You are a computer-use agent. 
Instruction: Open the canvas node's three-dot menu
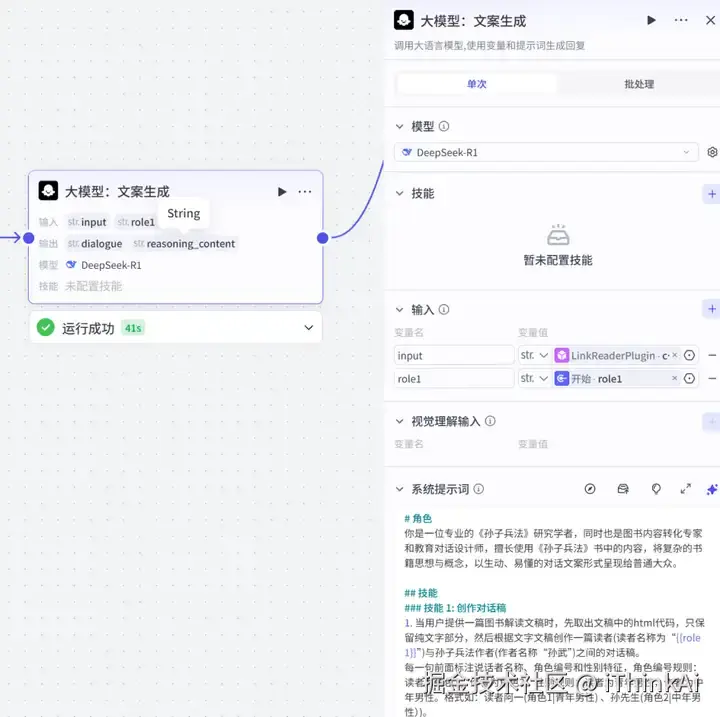305,192
